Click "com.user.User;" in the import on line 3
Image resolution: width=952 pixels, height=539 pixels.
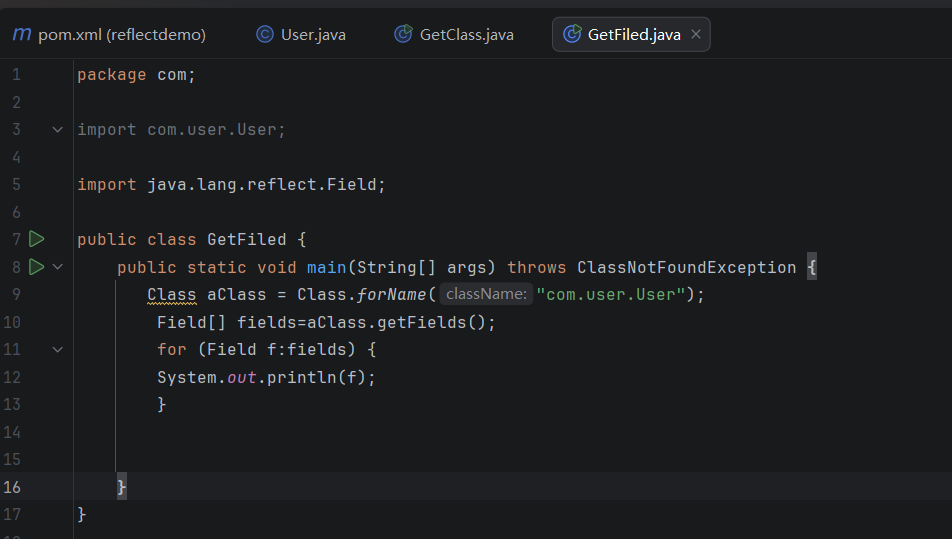pos(216,130)
